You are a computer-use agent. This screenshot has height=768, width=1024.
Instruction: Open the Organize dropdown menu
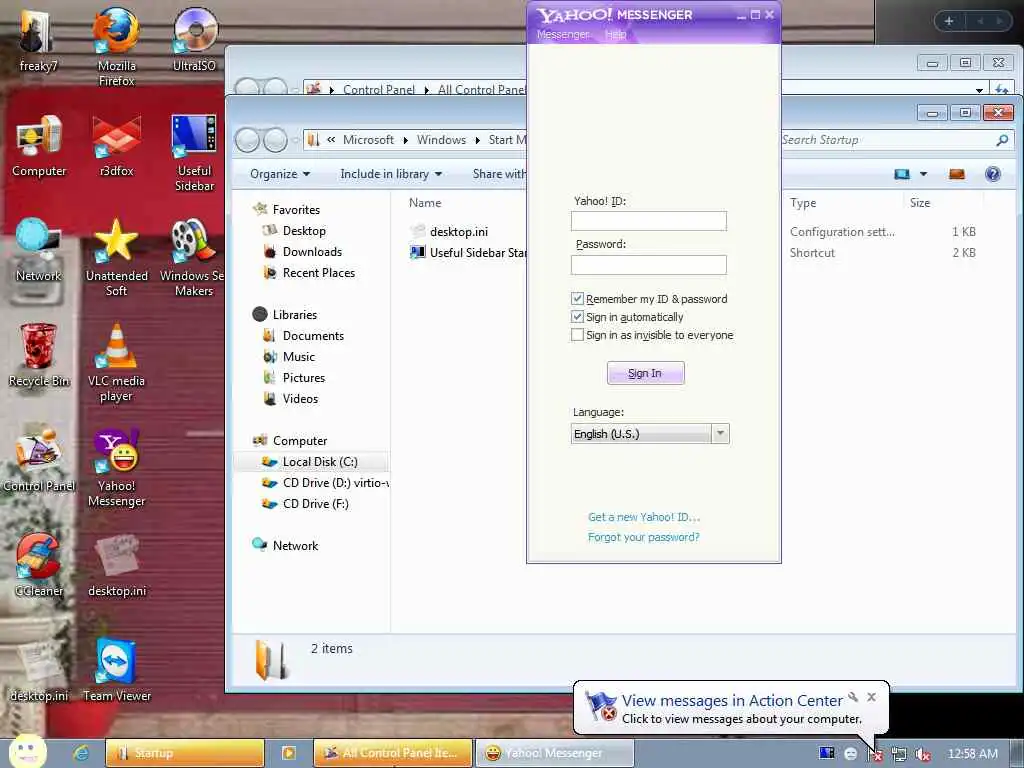(x=280, y=174)
